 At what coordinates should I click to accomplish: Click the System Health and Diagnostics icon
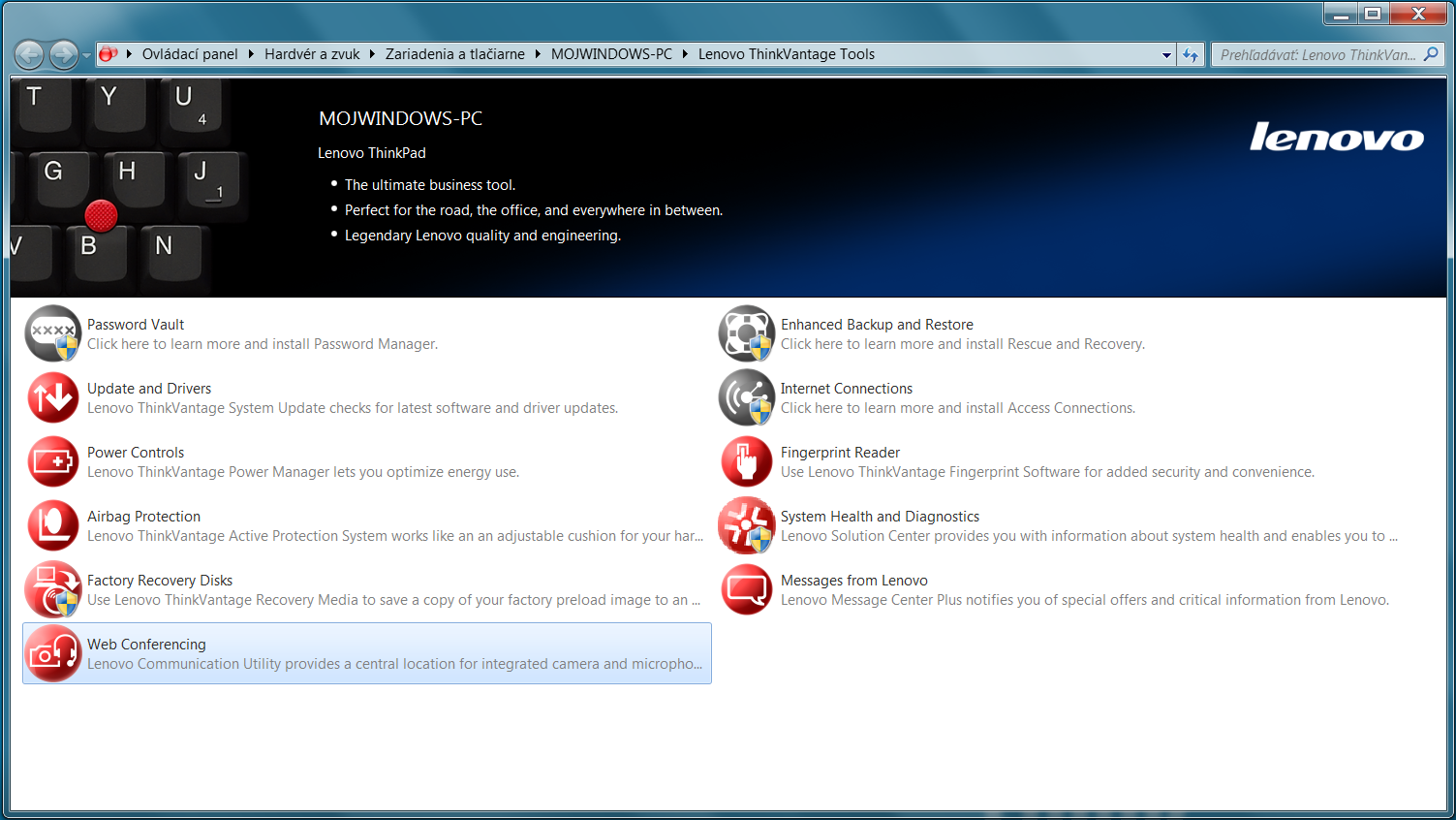point(746,525)
